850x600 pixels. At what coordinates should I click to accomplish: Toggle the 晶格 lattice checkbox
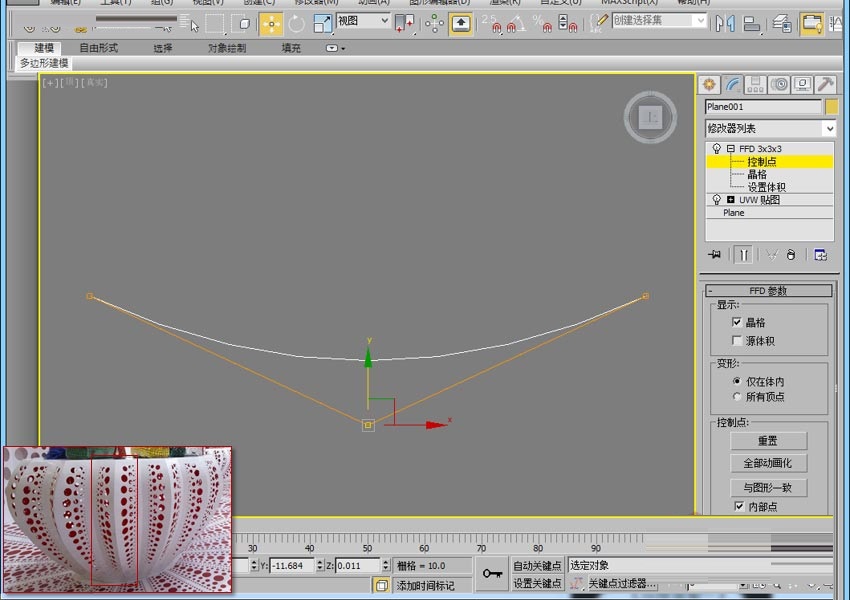737,322
